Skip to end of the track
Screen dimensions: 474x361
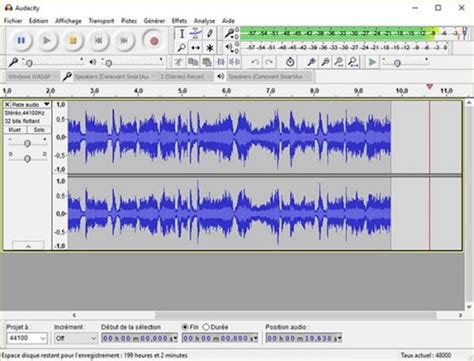tap(124, 41)
